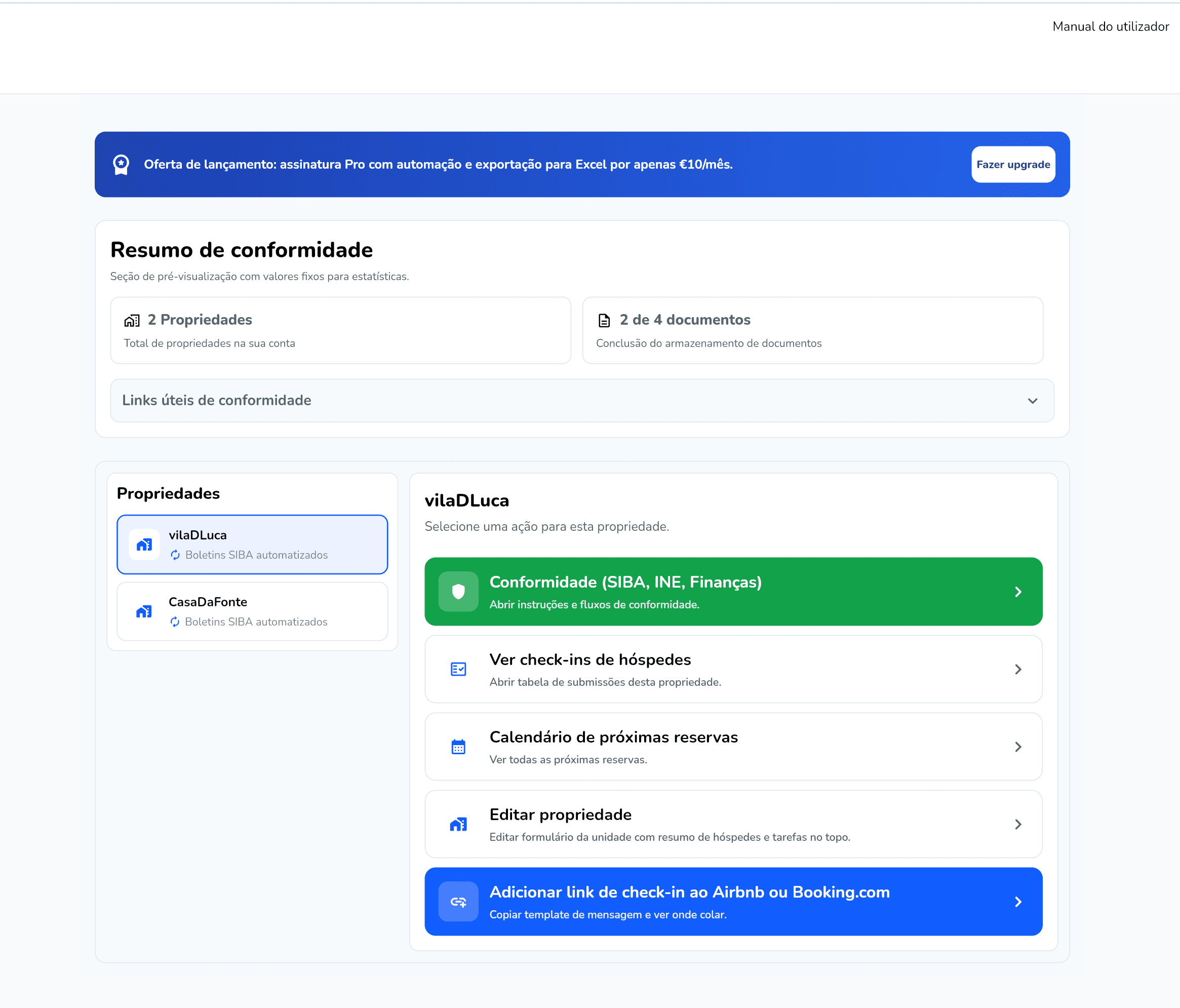Click the link-plus icon on Airbnb card
Image resolution: width=1180 pixels, height=1008 pixels.
(x=458, y=902)
